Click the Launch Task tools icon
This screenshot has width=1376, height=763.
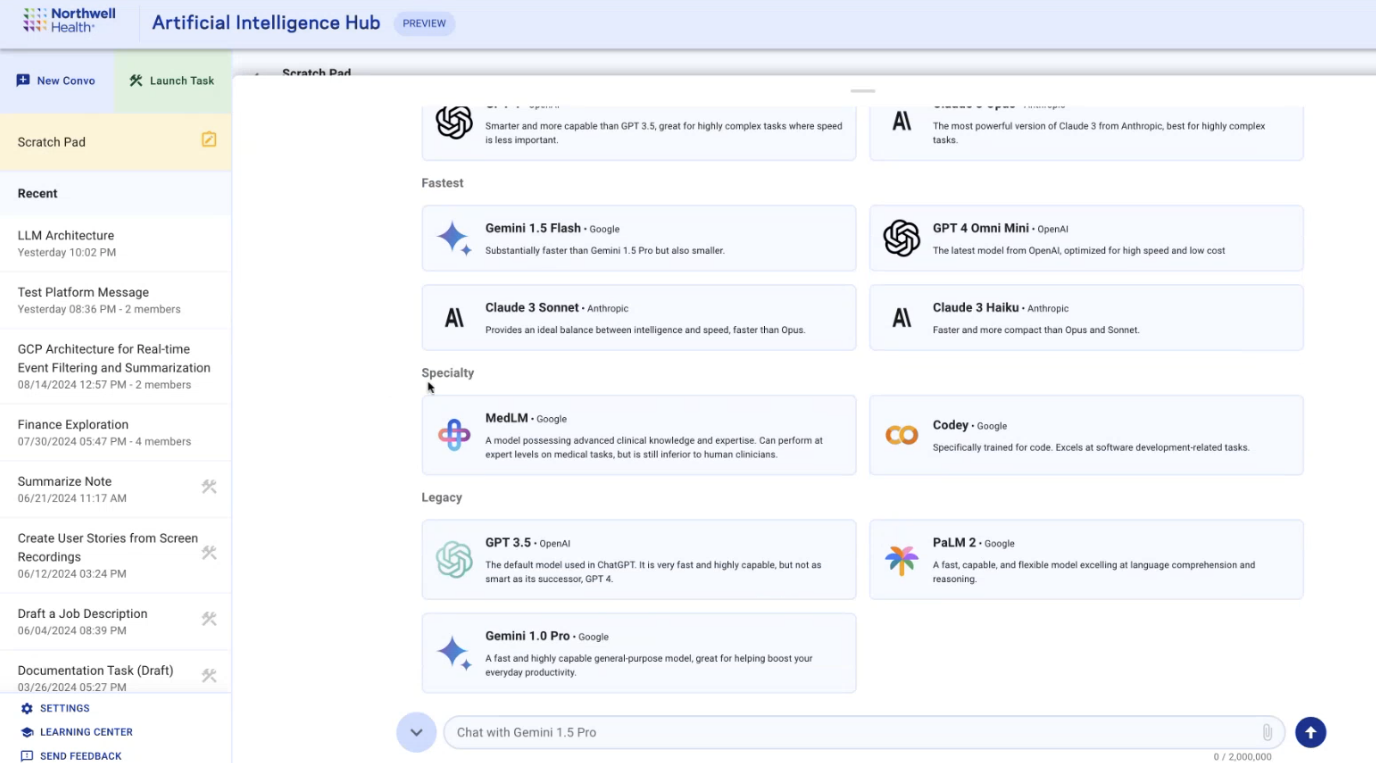pyautogui.click(x=136, y=80)
